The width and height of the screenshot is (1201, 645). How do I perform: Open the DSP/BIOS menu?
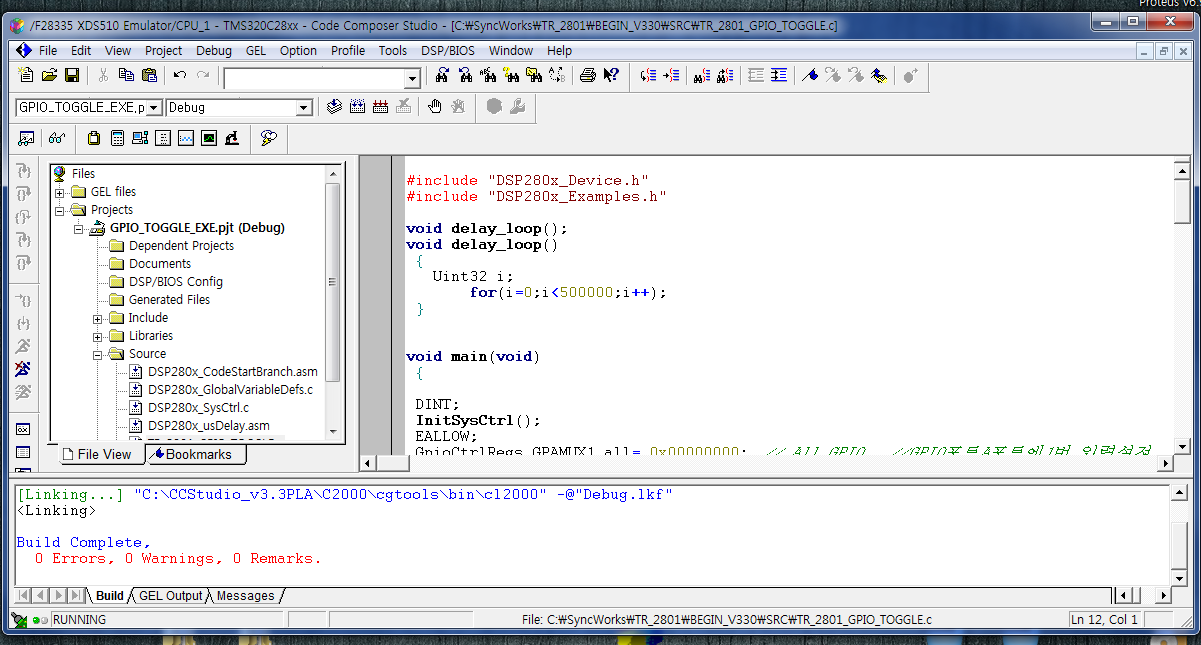(x=446, y=50)
